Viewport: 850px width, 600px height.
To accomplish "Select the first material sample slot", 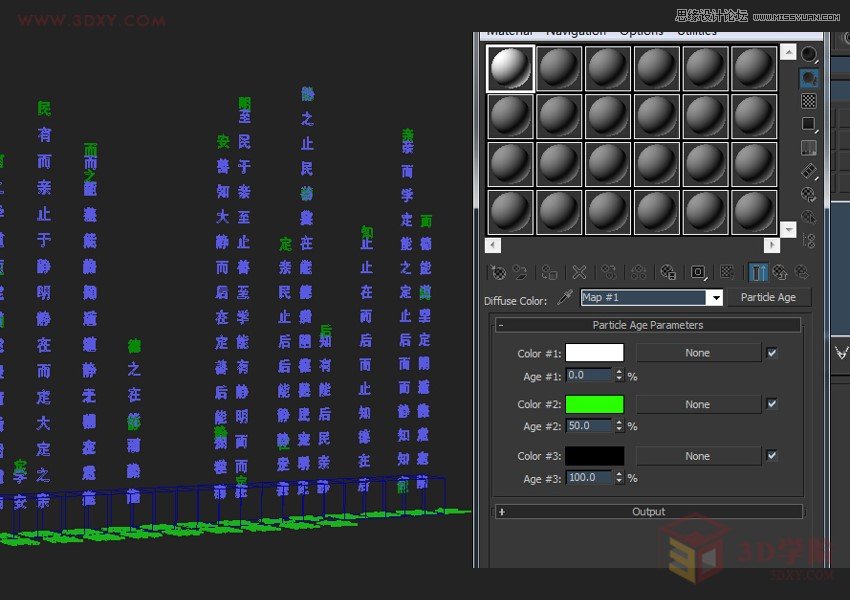I will coord(510,69).
